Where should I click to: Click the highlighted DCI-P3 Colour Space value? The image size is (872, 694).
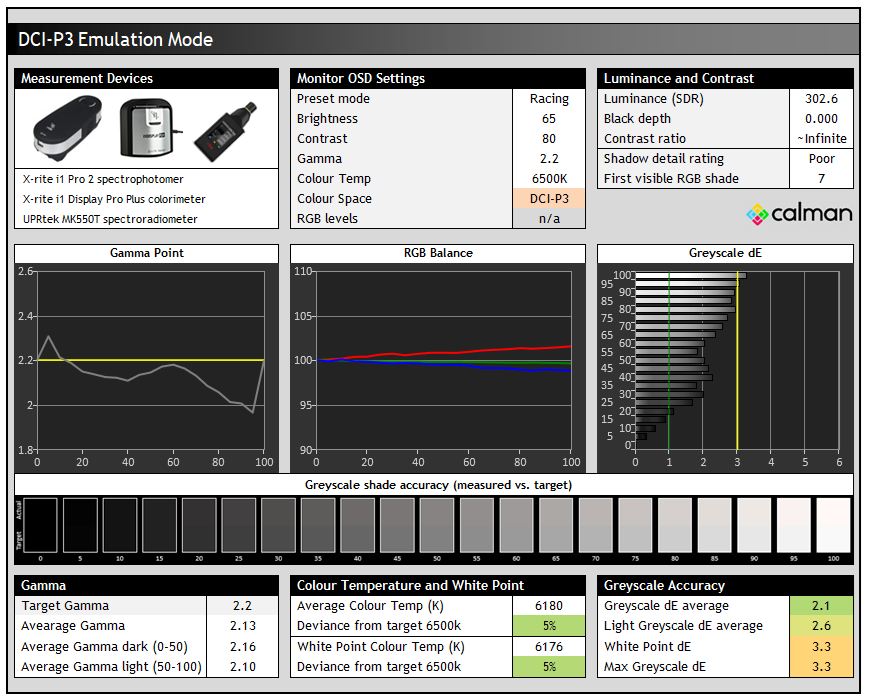point(548,199)
